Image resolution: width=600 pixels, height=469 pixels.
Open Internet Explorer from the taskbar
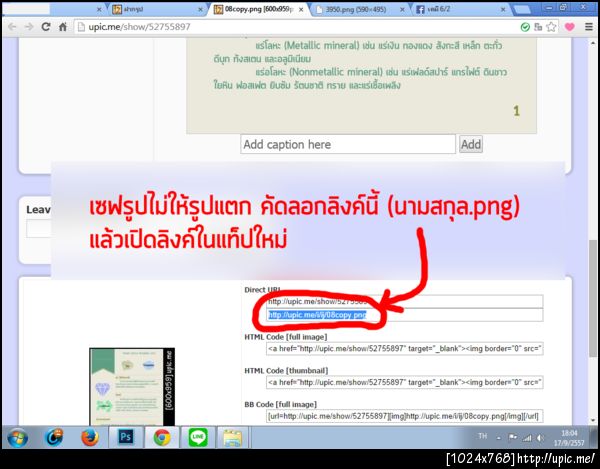pyautogui.click(x=54, y=437)
